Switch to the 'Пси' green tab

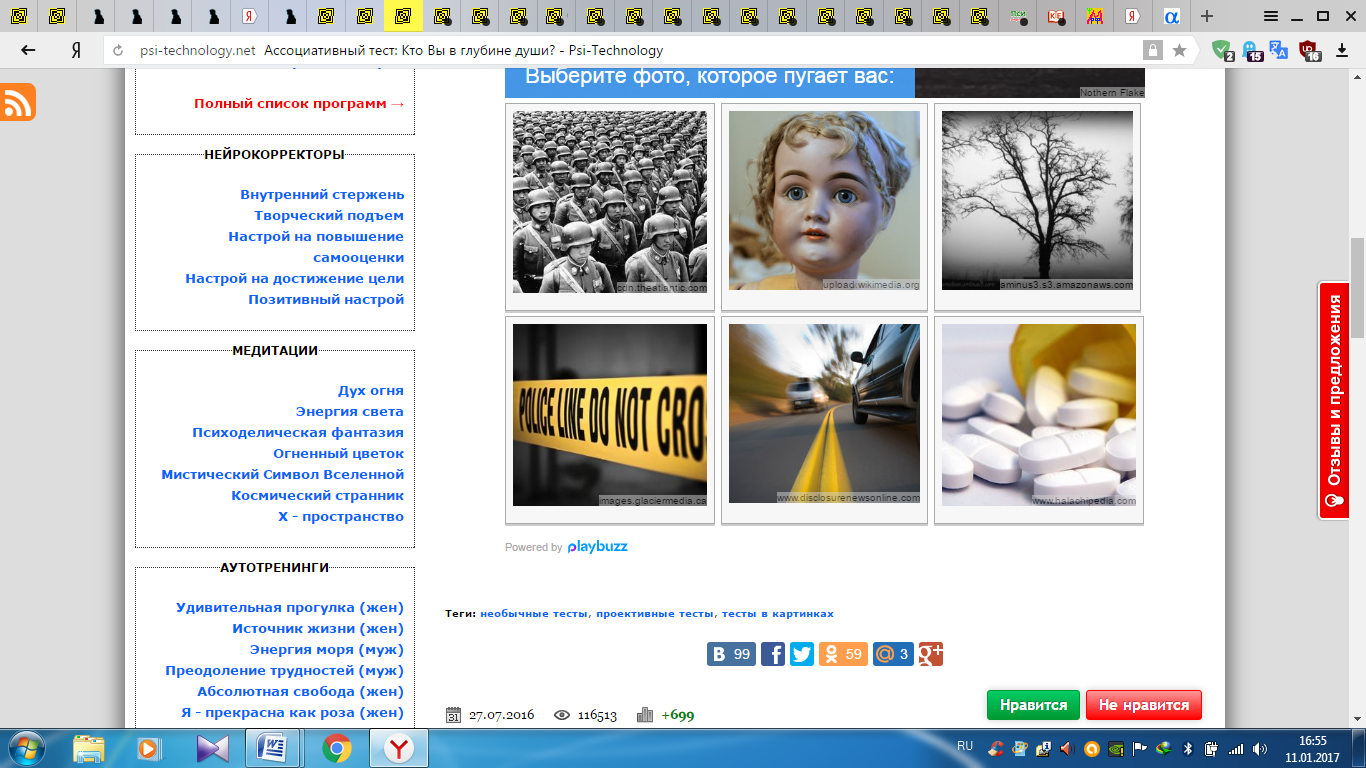[1018, 16]
